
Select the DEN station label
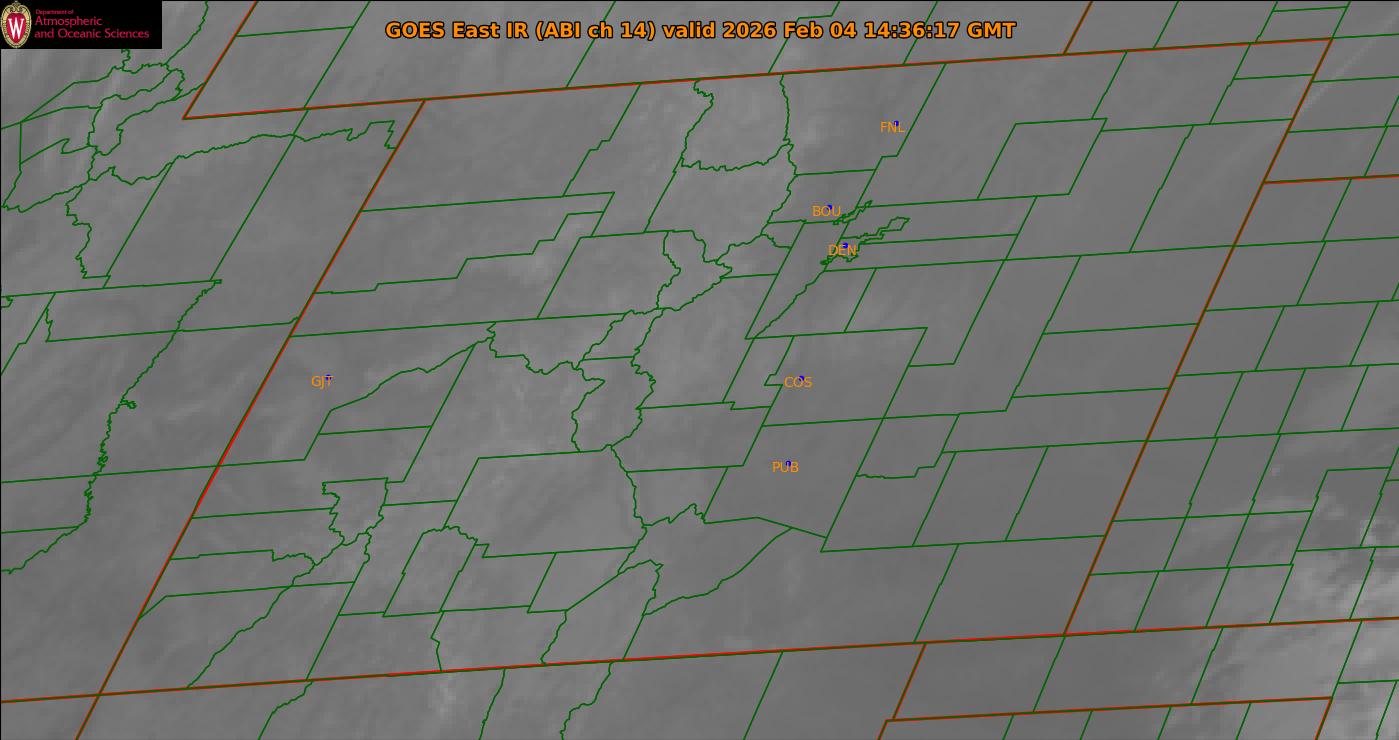(x=842, y=250)
